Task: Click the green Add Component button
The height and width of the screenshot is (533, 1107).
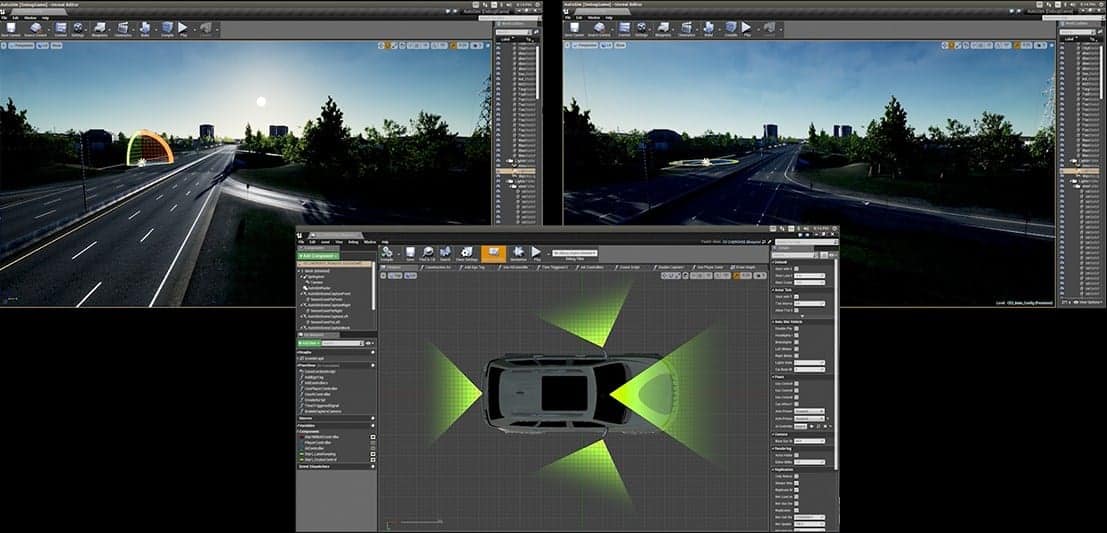Action: [x=318, y=256]
